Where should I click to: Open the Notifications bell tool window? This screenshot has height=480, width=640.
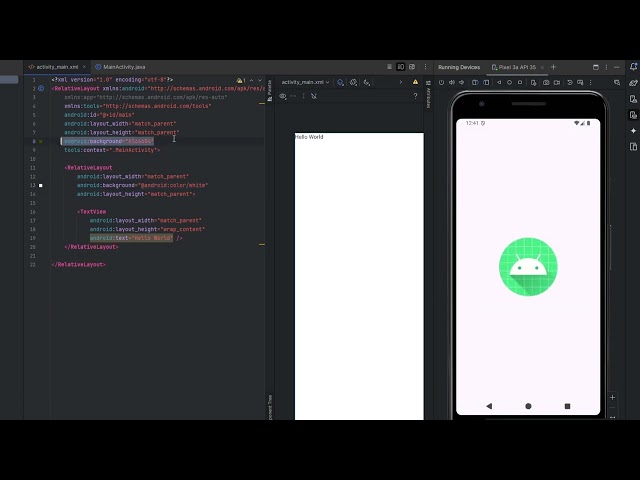click(633, 67)
